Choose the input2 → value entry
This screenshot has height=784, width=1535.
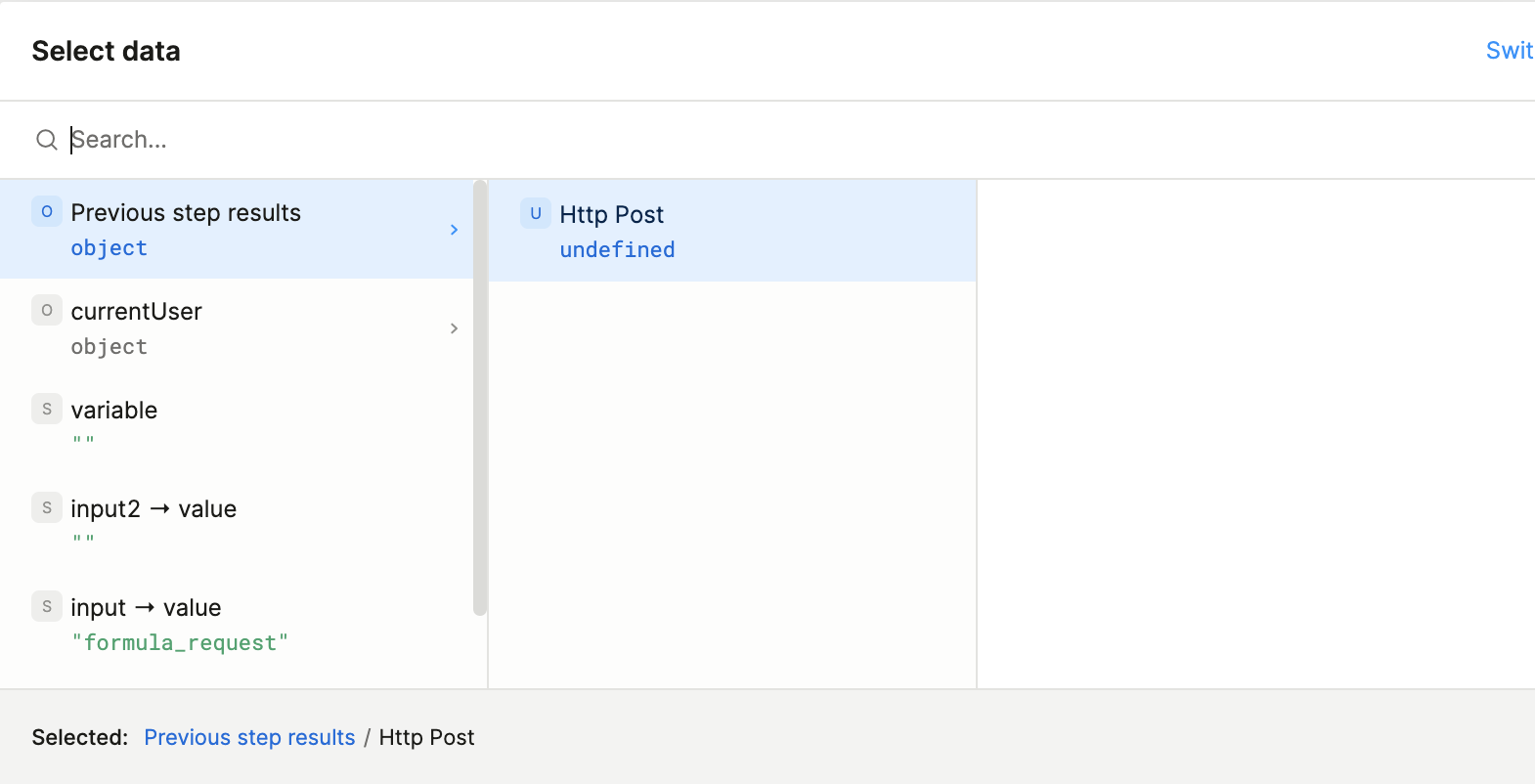coord(153,509)
